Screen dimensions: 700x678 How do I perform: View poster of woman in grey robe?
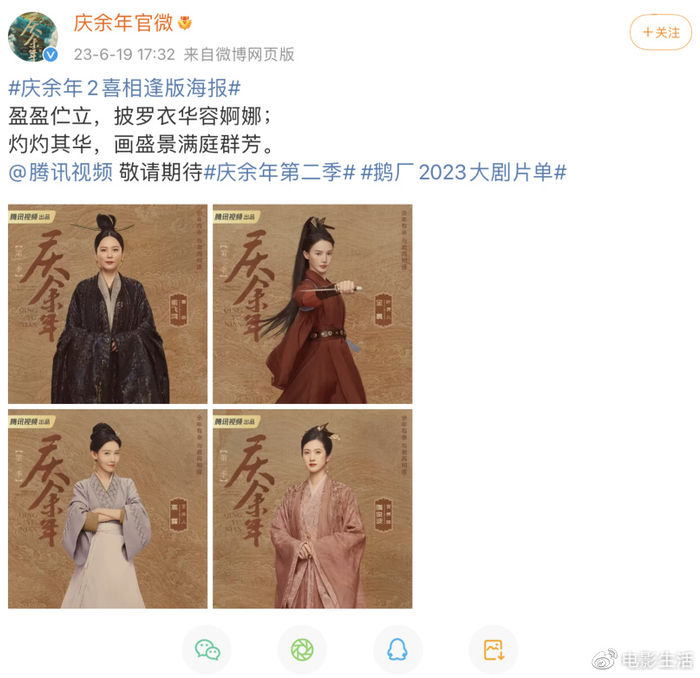tap(108, 509)
